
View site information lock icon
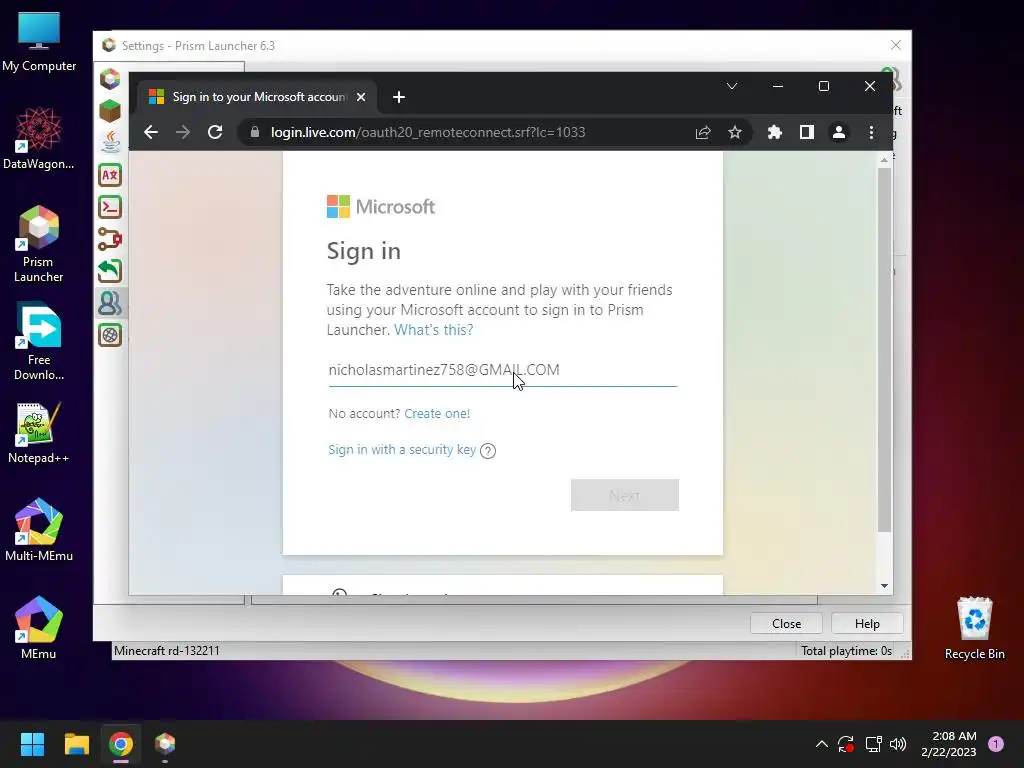pos(255,132)
